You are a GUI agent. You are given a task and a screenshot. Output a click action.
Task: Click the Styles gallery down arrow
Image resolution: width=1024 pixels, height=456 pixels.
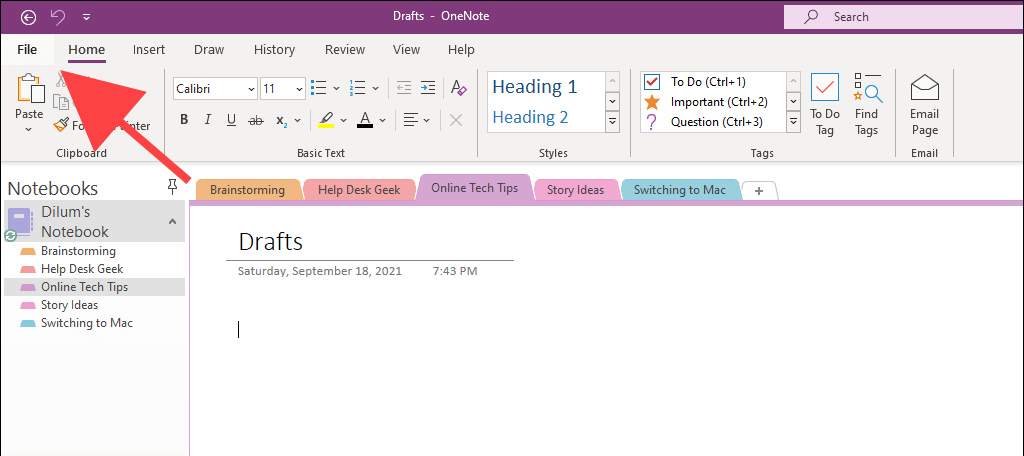612,101
